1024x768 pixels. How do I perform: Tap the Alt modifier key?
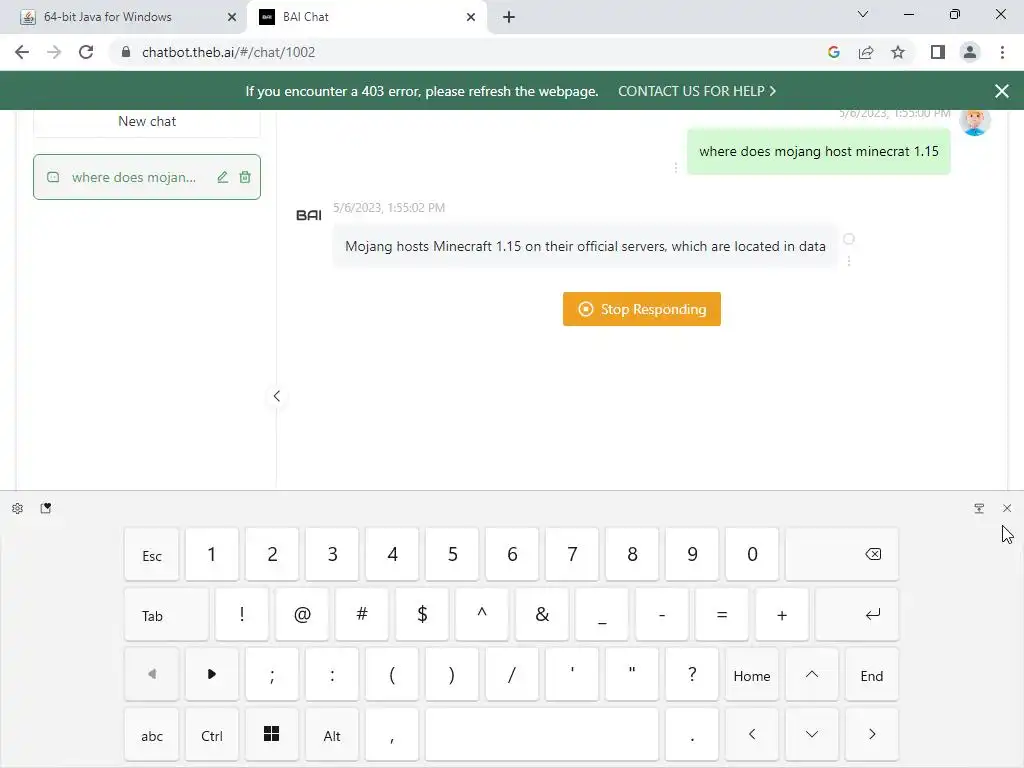click(x=332, y=735)
